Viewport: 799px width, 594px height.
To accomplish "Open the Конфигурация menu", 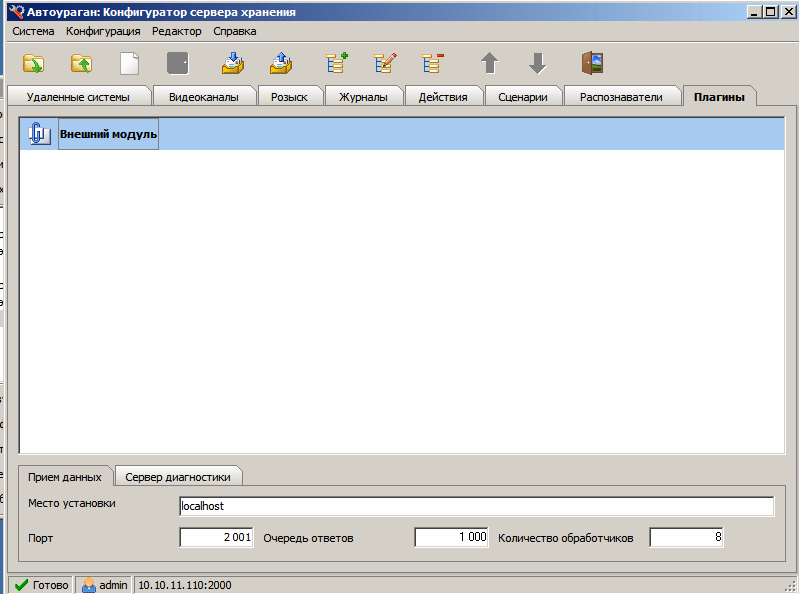I will pos(103,31).
